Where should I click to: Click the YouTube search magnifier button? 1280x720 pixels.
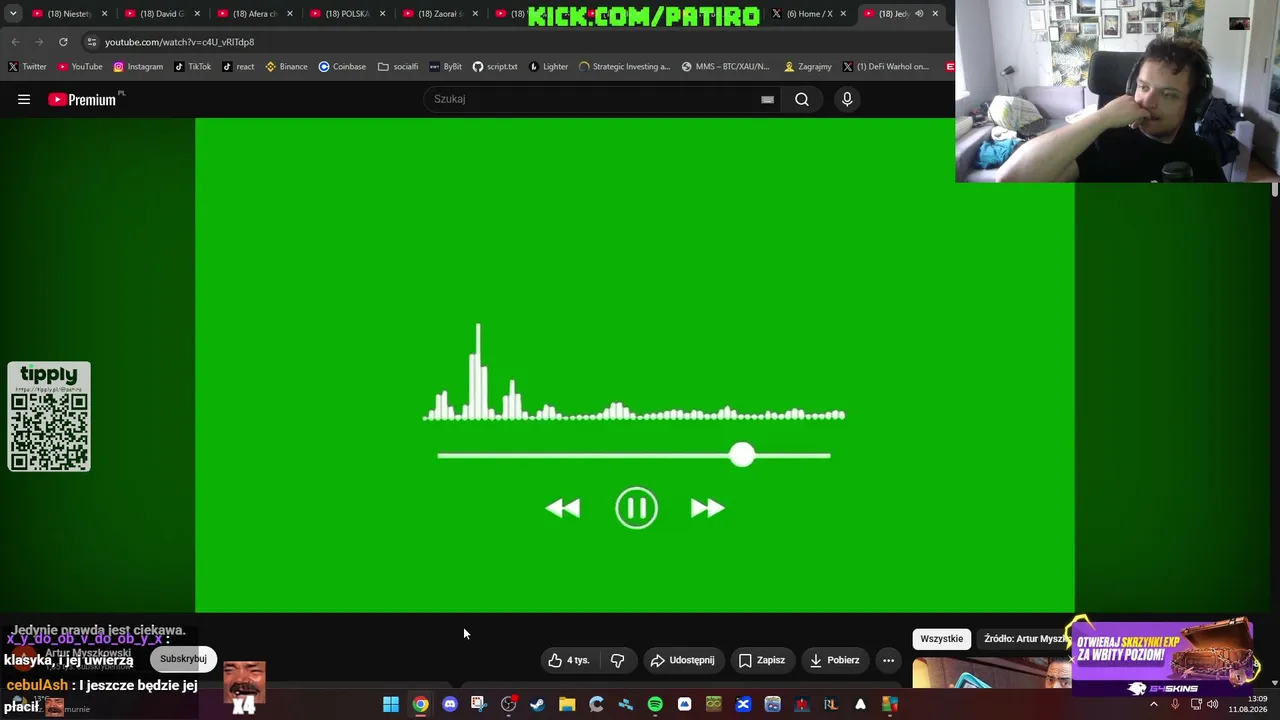(x=802, y=99)
